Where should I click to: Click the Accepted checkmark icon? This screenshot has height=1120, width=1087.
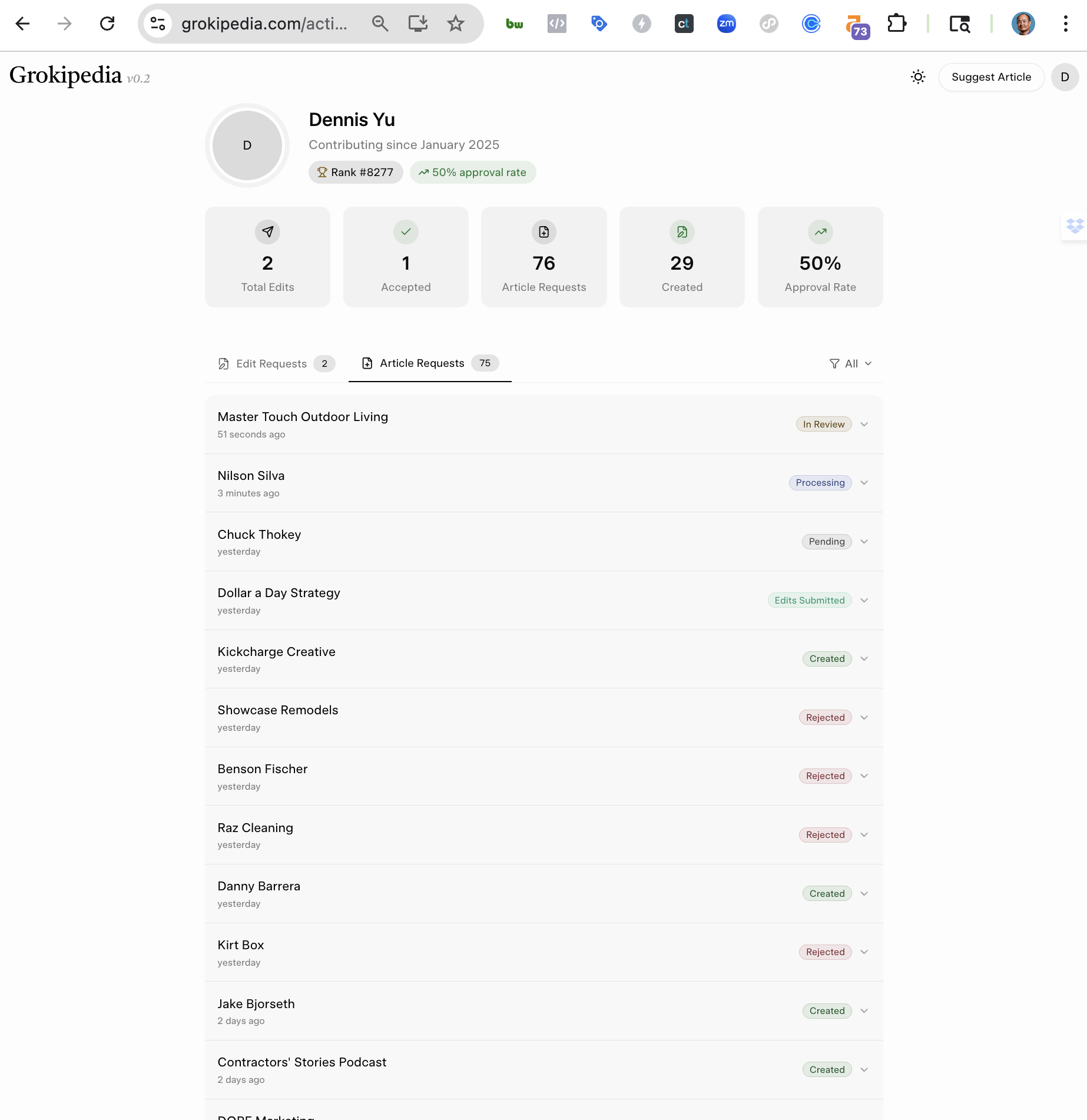406,232
